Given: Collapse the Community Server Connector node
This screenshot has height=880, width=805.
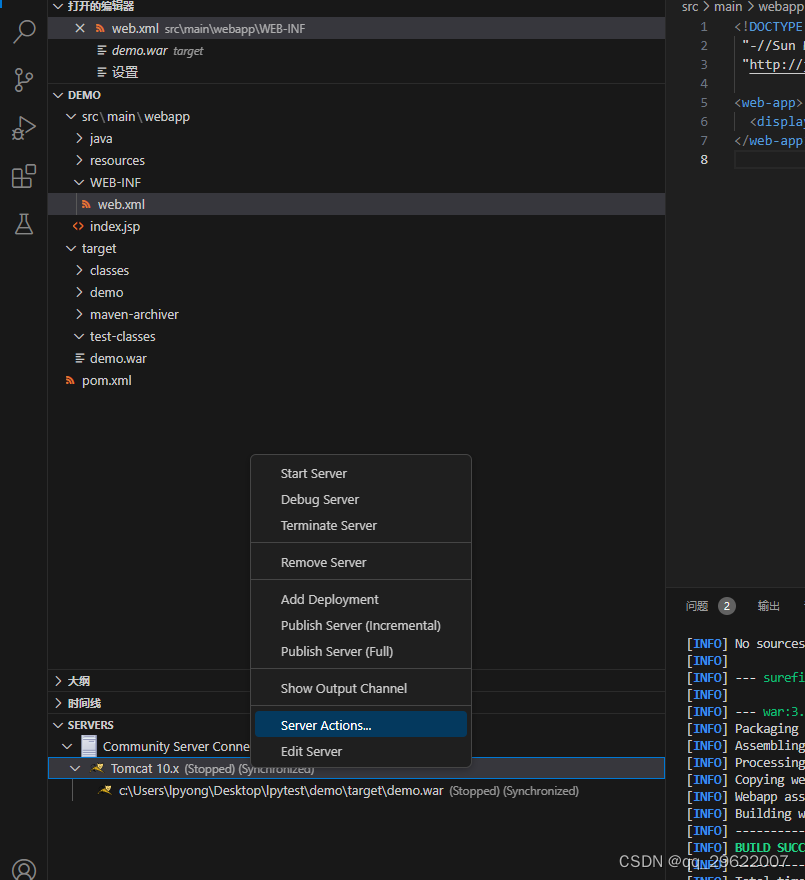Looking at the screenshot, I should coord(67,746).
